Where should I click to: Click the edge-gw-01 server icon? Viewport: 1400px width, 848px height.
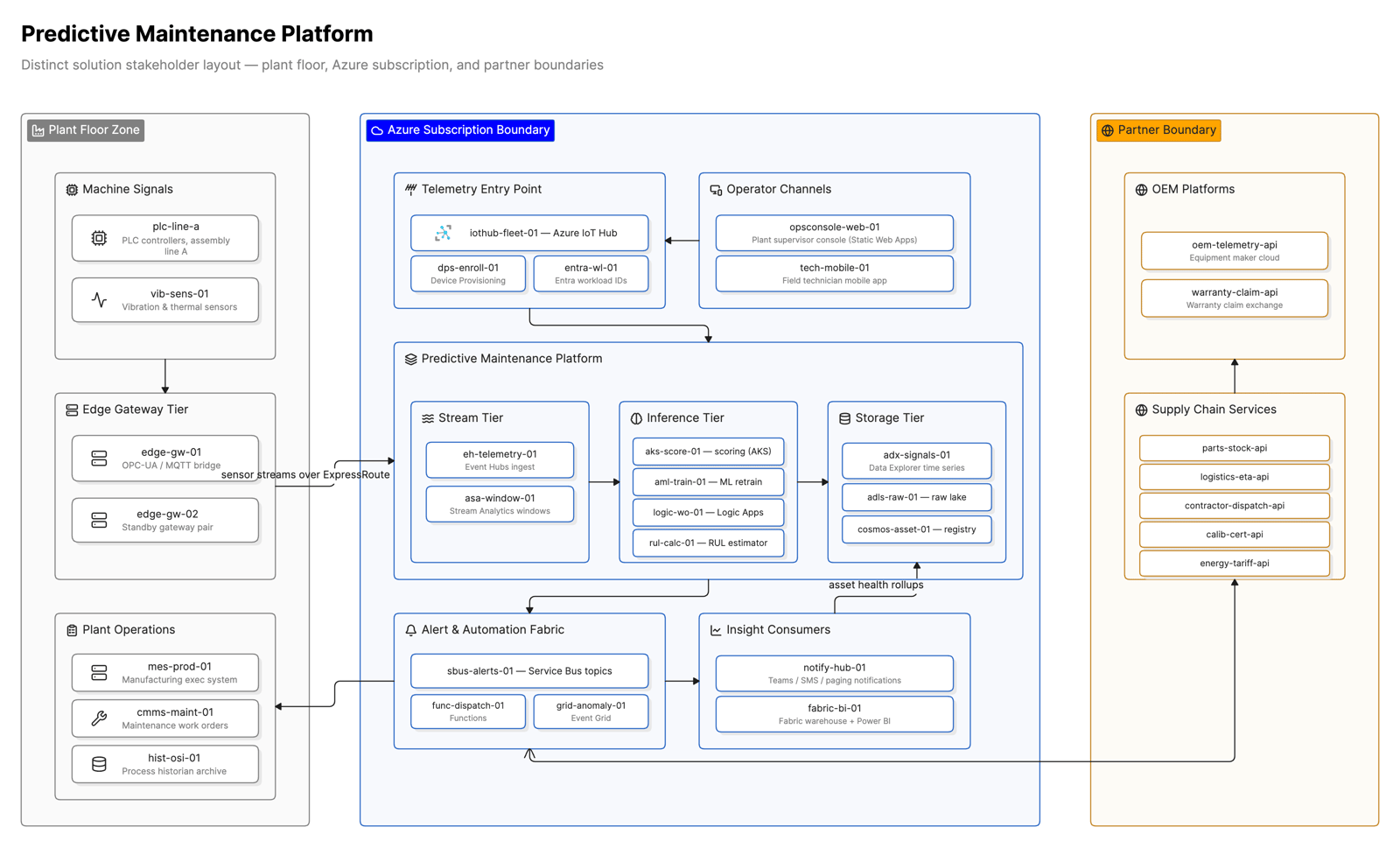[x=99, y=459]
